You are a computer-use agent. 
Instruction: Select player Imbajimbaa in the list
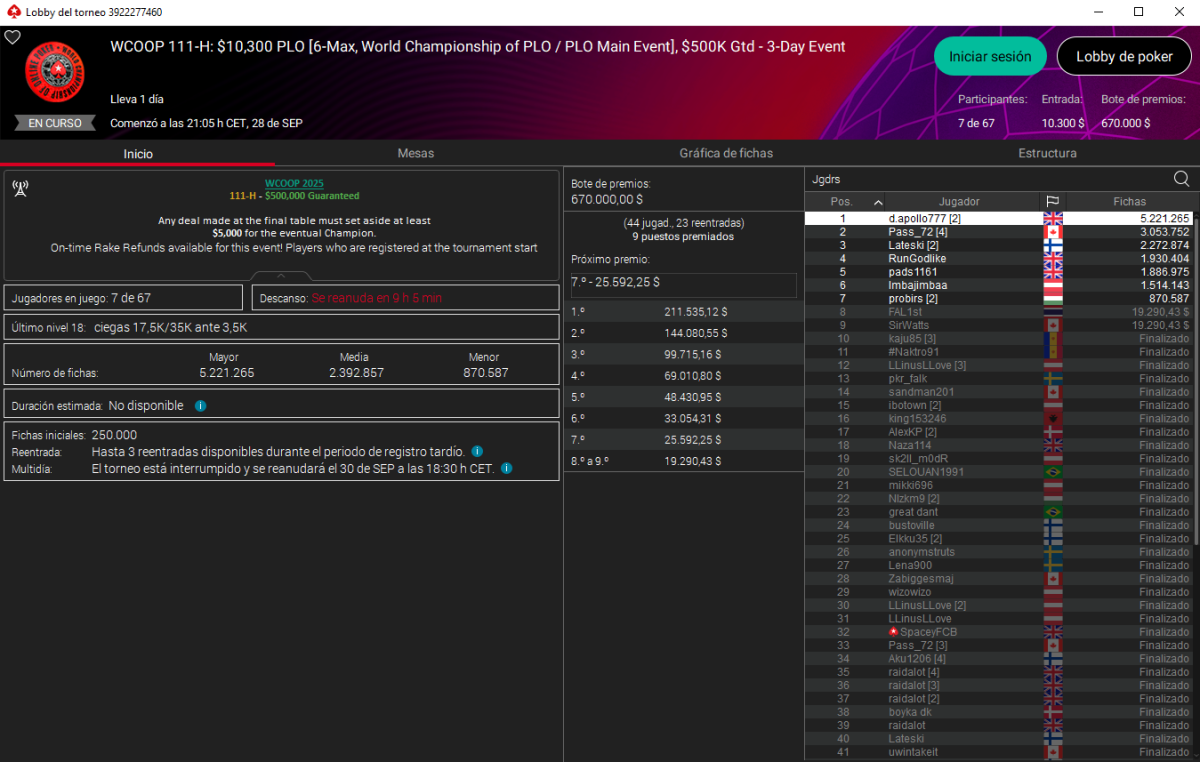[999, 285]
